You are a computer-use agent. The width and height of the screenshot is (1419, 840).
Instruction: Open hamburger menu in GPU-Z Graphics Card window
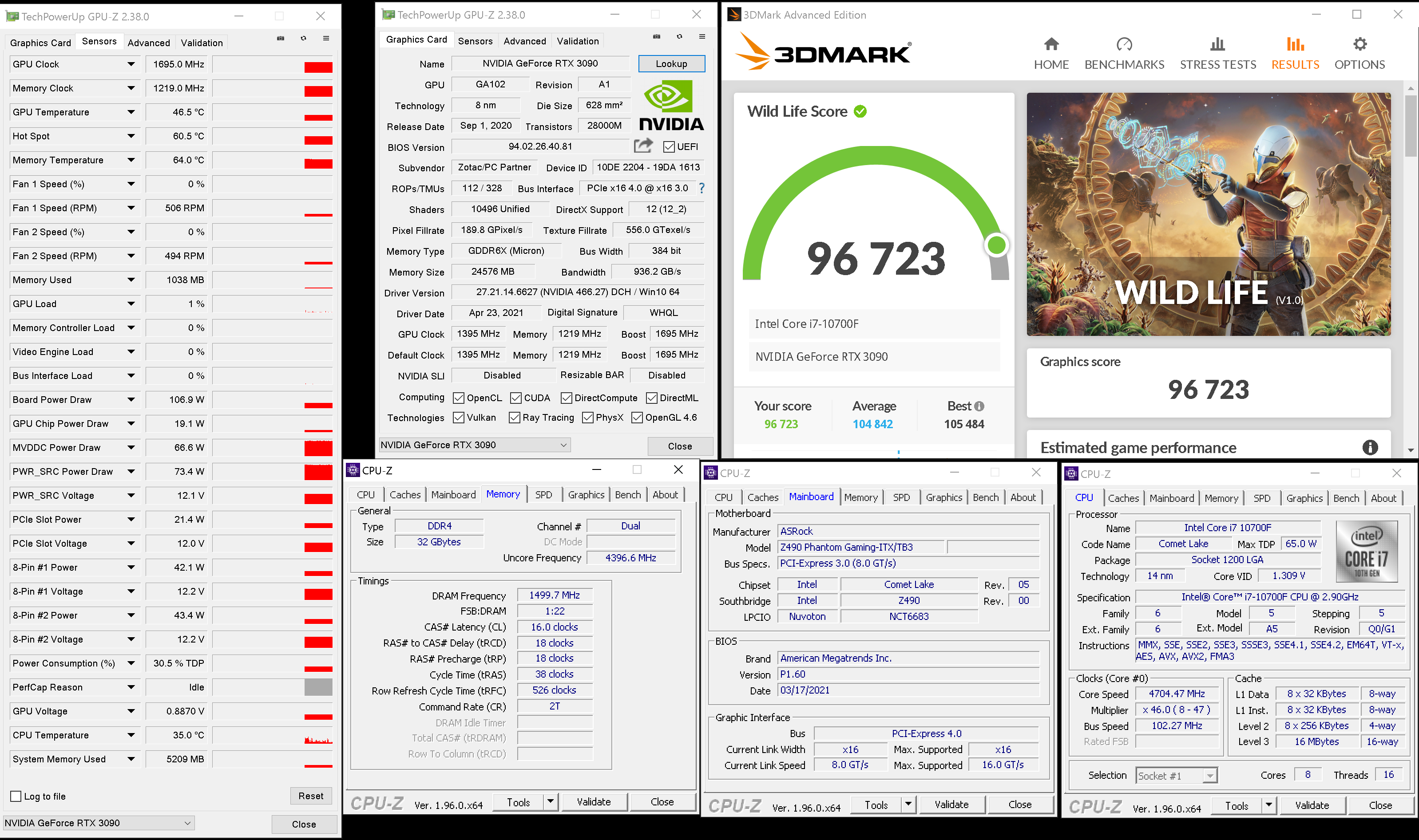702,37
